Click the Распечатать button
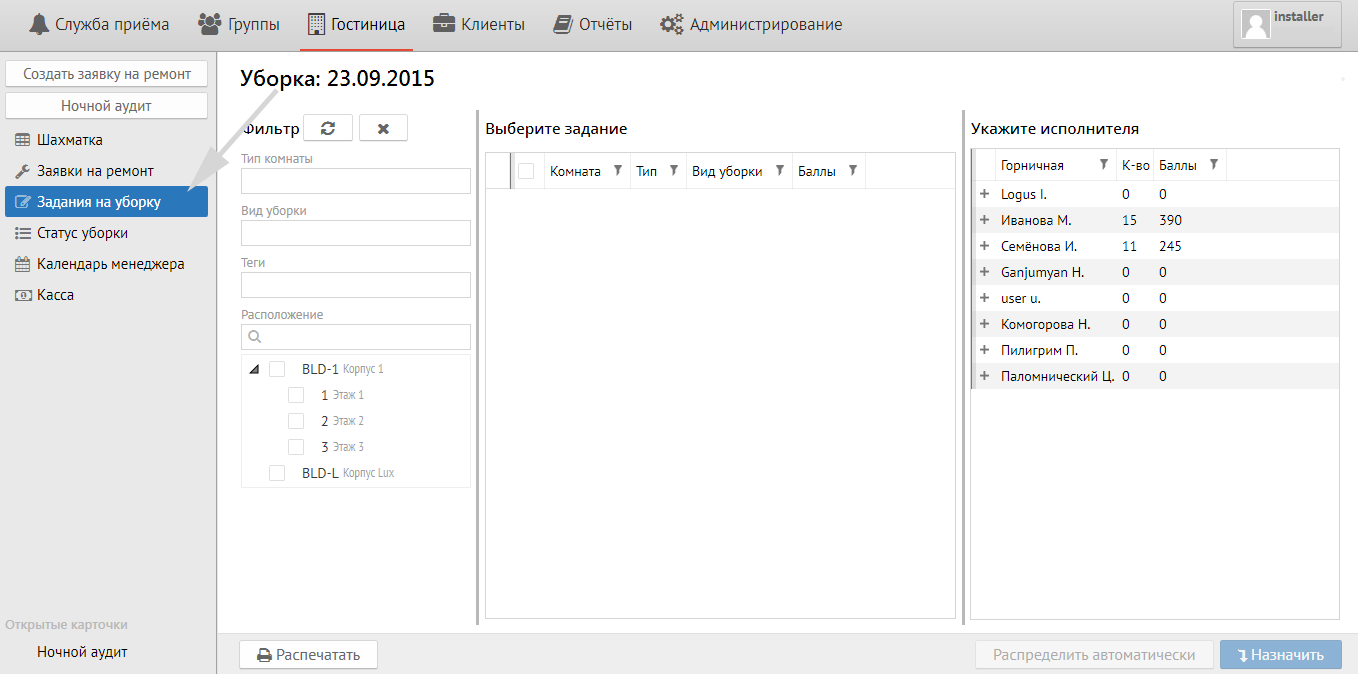 308,655
